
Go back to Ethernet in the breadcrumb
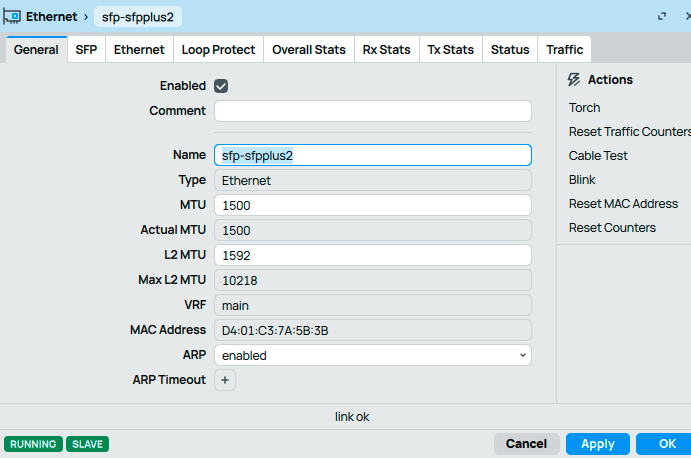52,17
